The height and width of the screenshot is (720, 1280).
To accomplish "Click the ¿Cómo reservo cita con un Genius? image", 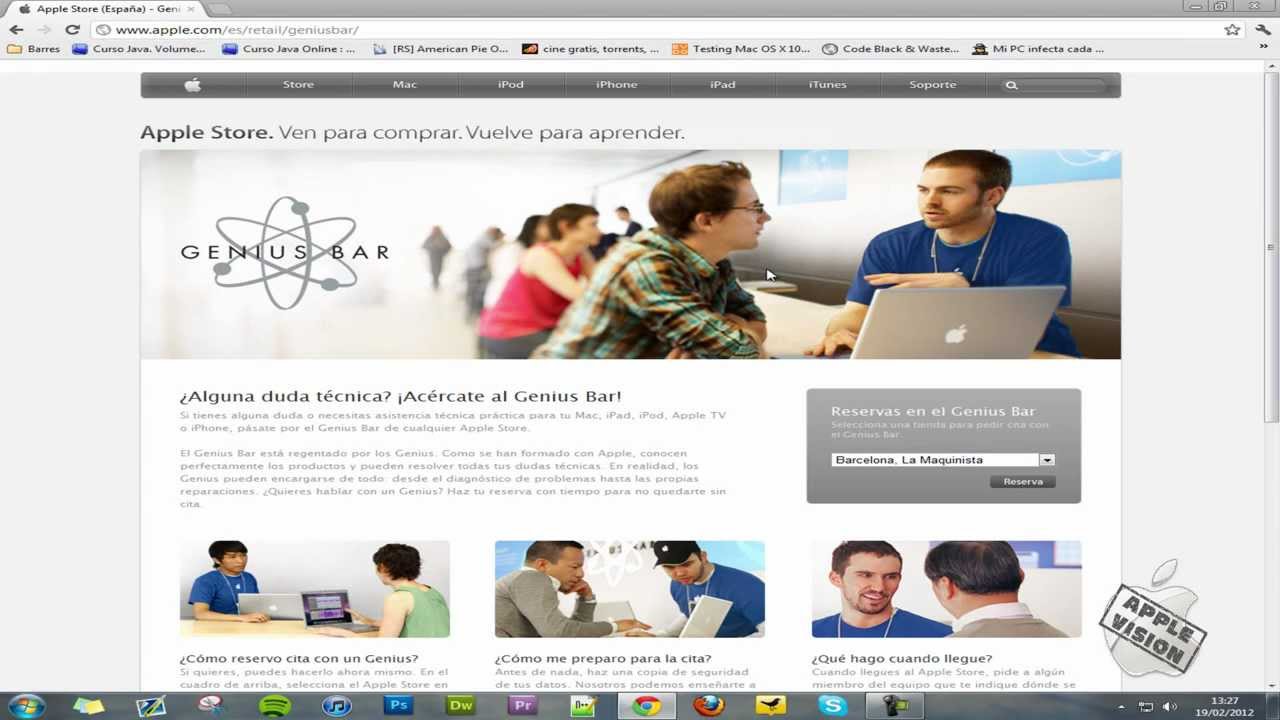I will tap(314, 589).
